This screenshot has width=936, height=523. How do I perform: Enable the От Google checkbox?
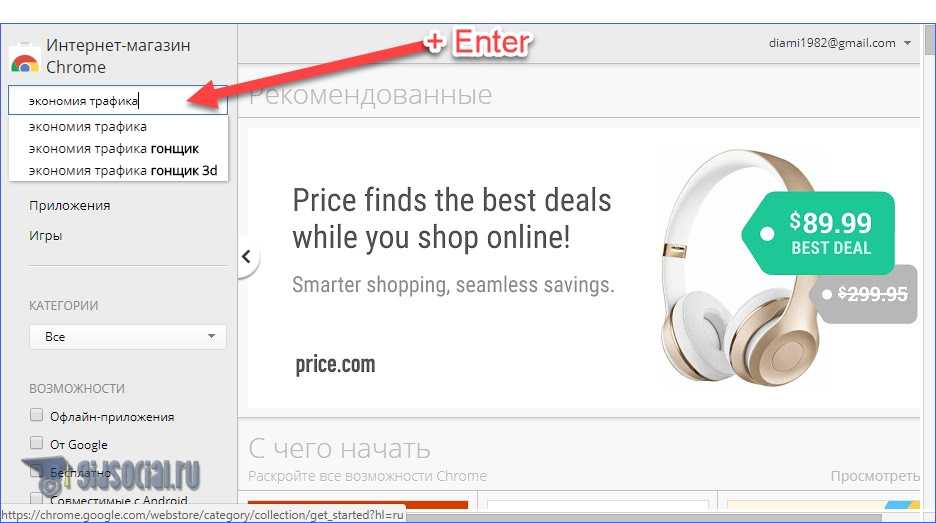36,443
